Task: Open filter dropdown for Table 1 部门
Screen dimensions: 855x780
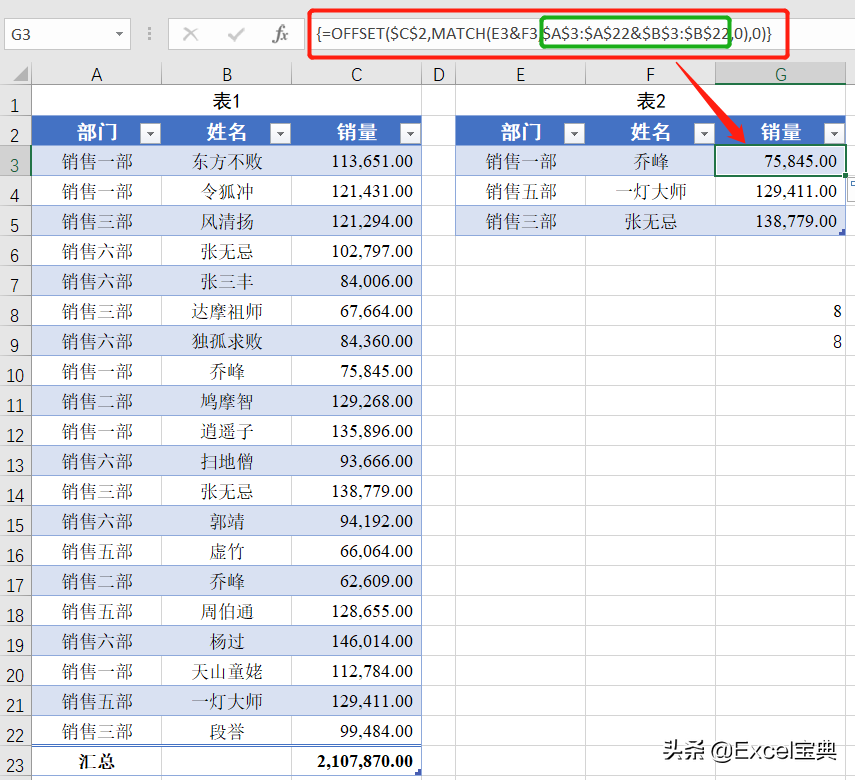Action: [x=150, y=133]
